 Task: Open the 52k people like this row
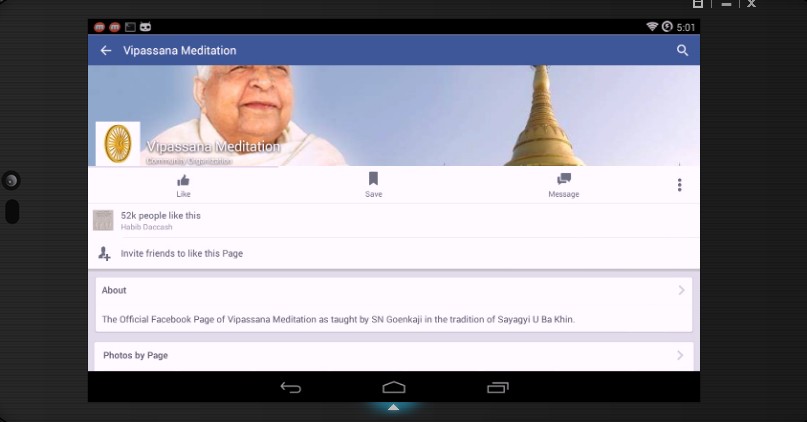tap(394, 220)
